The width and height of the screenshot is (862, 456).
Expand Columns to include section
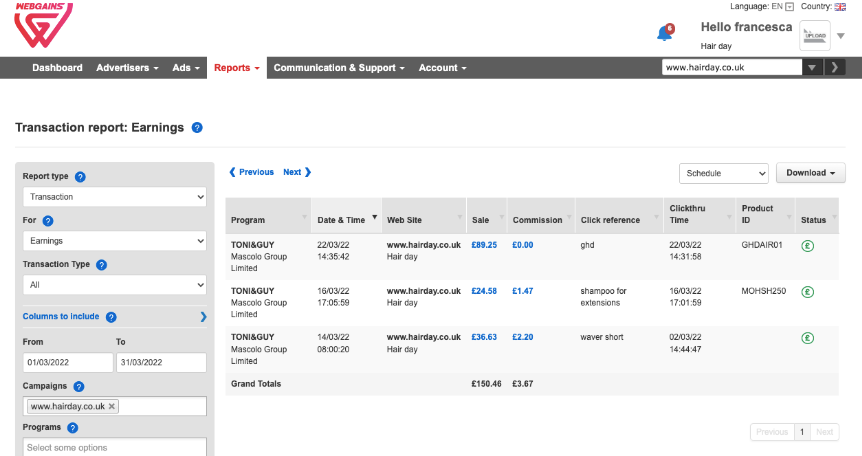(203, 317)
